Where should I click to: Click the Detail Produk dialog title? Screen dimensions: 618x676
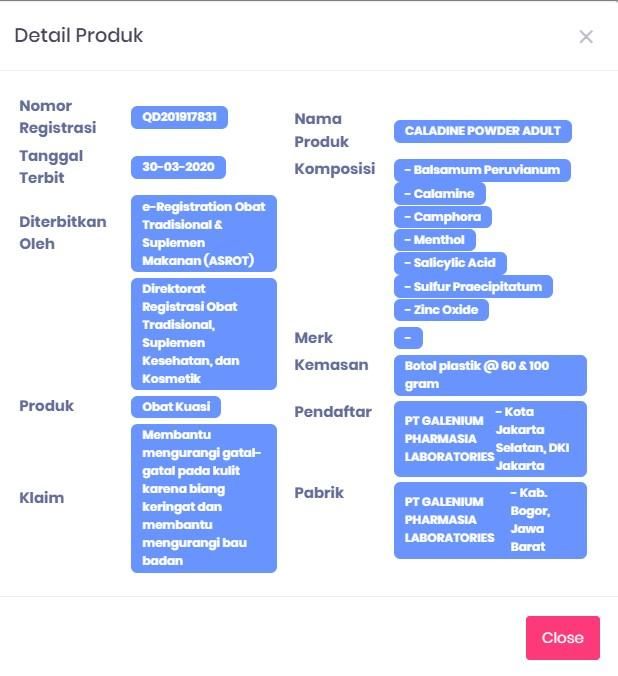[79, 36]
